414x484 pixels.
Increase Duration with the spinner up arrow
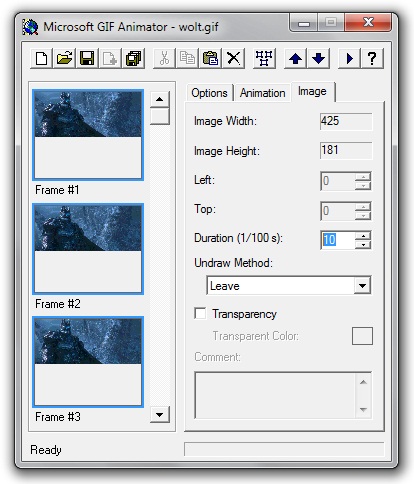(x=363, y=236)
